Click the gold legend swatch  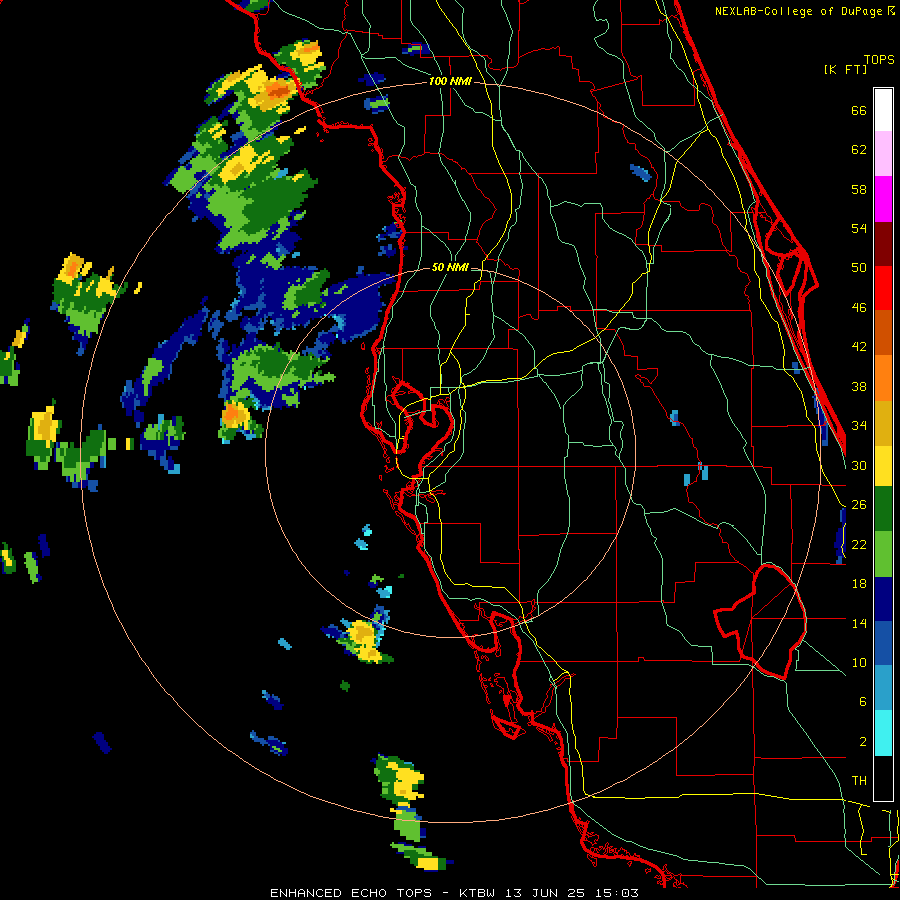(x=883, y=423)
